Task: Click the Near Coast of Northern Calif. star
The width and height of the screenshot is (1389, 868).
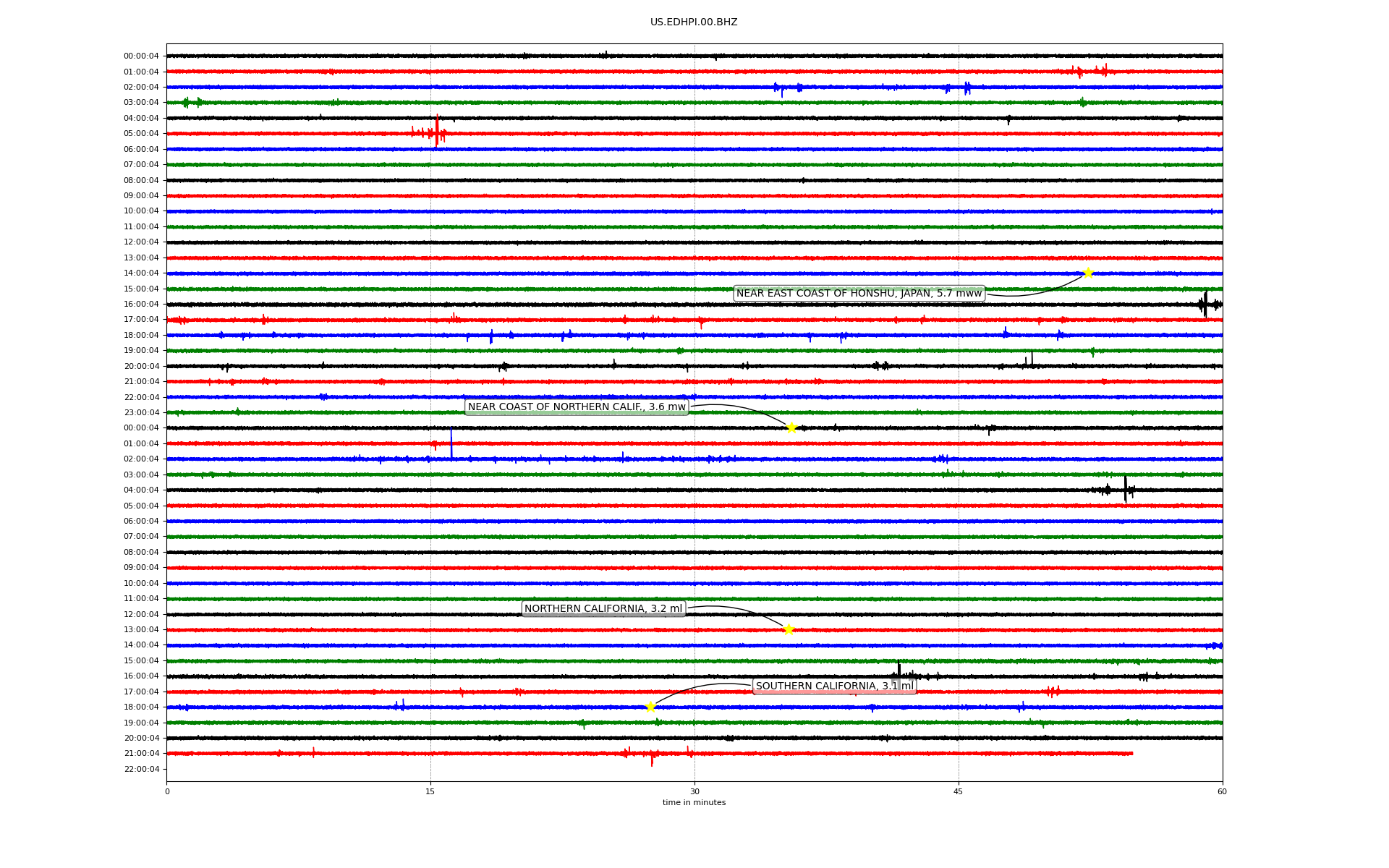Action: pyautogui.click(x=791, y=427)
